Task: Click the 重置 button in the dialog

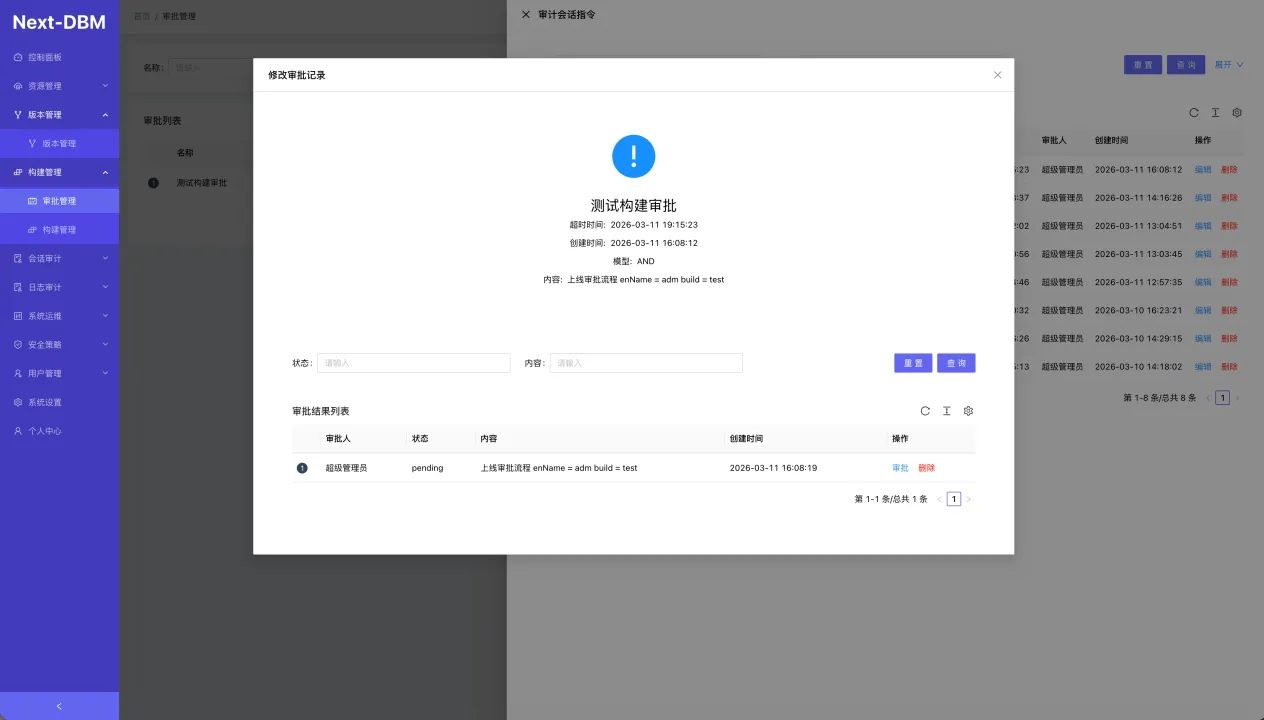Action: [x=913, y=363]
